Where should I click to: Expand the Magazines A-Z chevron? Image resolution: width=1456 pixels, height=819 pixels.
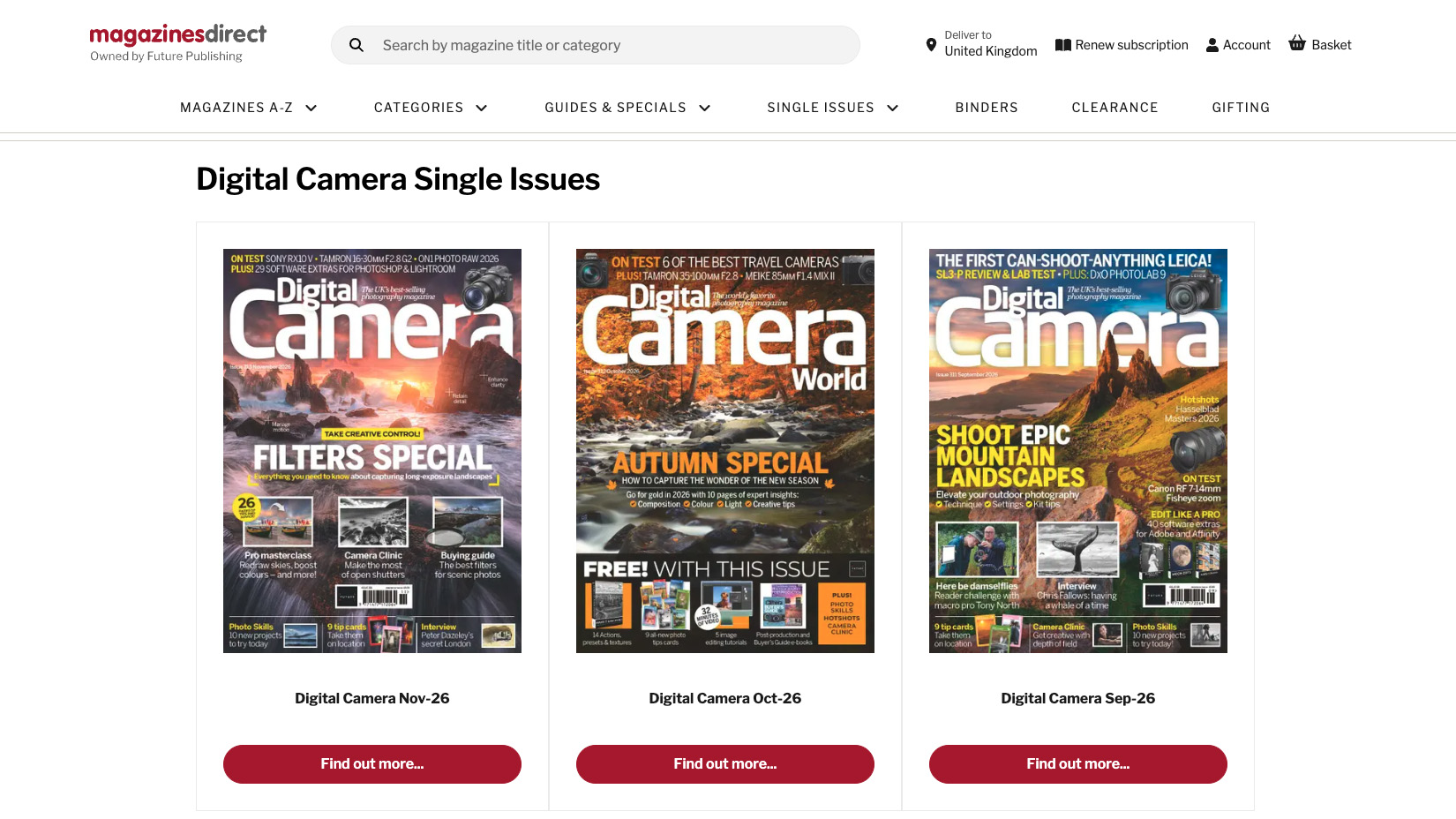pos(311,108)
